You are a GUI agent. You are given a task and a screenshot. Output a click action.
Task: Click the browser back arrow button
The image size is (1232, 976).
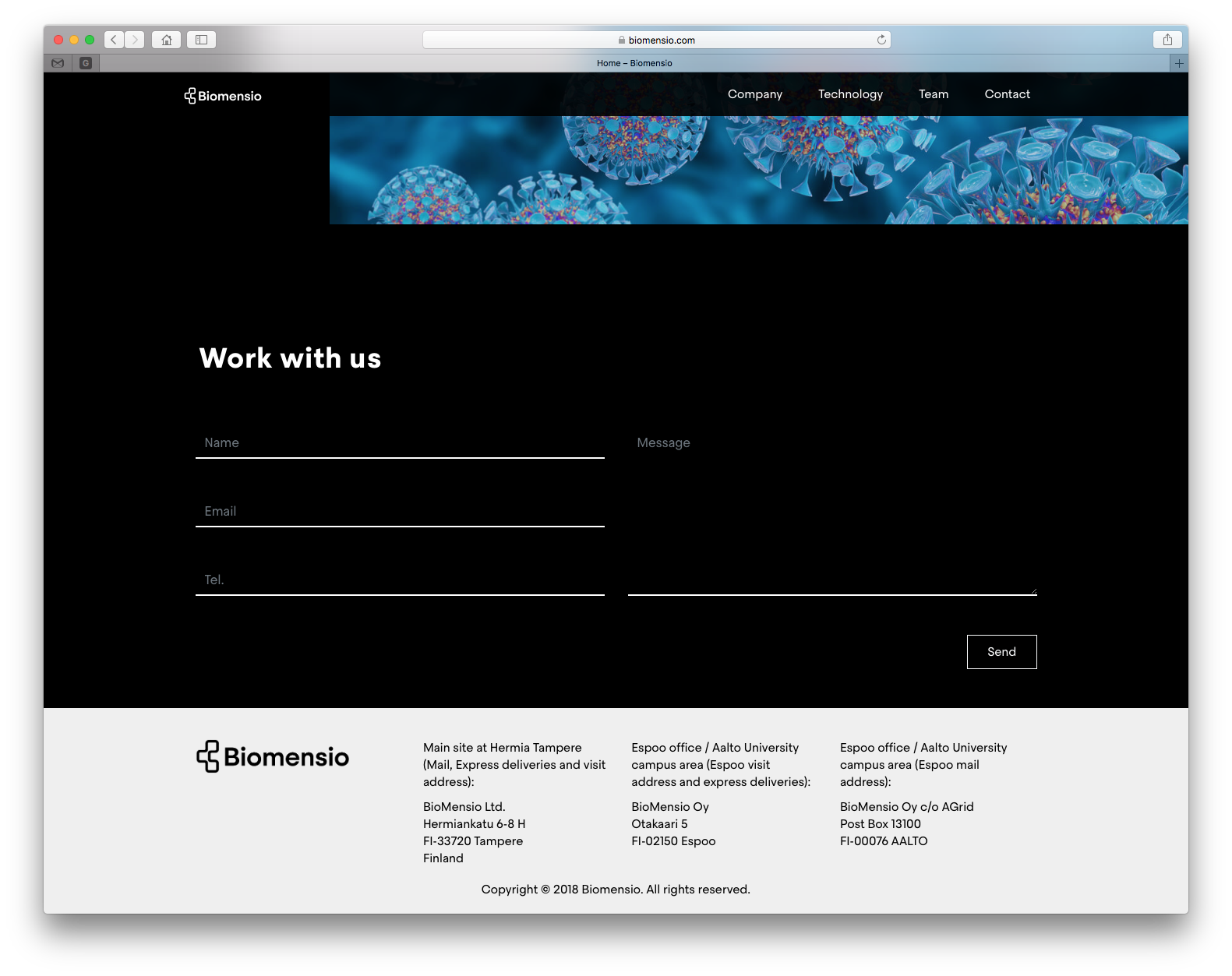(x=114, y=40)
